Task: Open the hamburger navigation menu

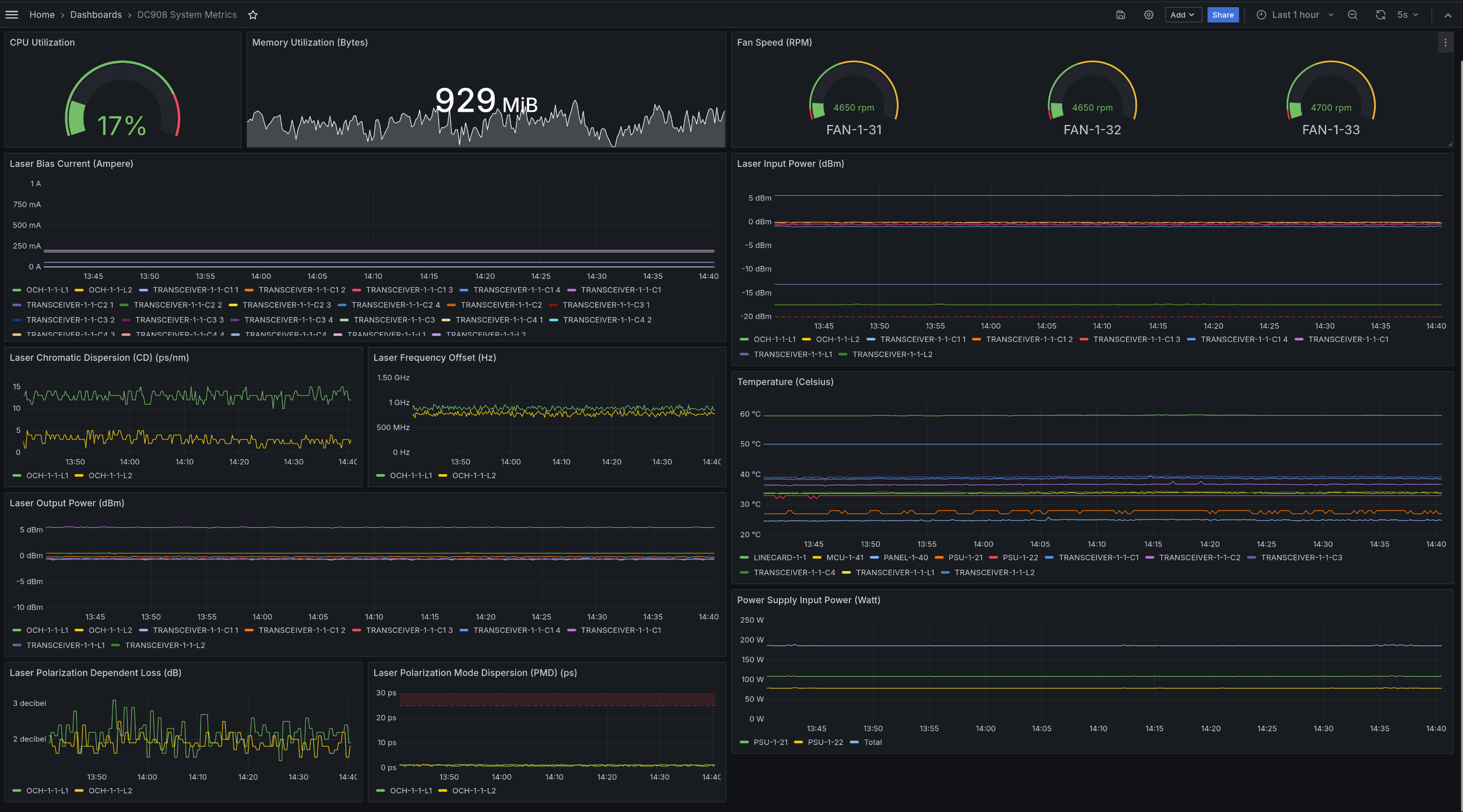Action: 11,15
